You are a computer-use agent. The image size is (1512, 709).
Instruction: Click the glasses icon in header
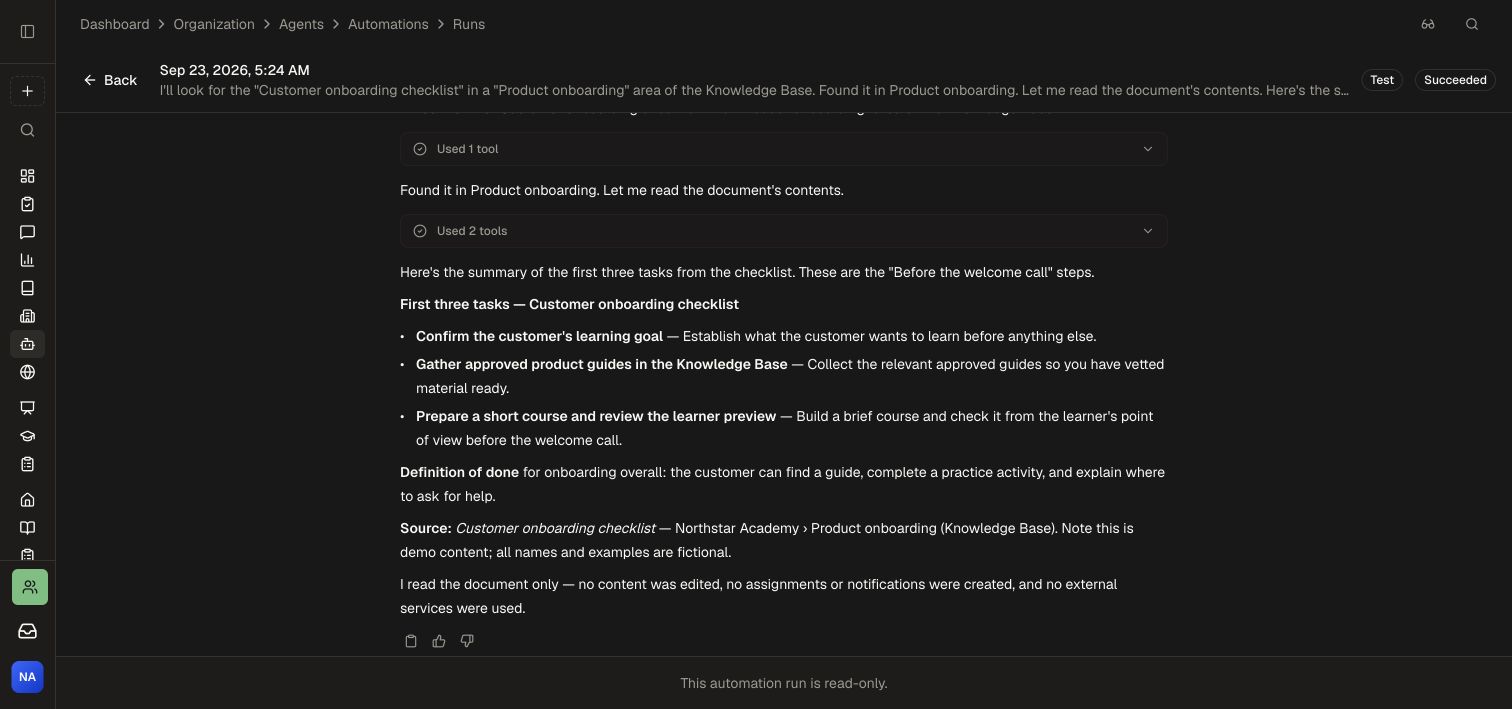click(x=1428, y=24)
